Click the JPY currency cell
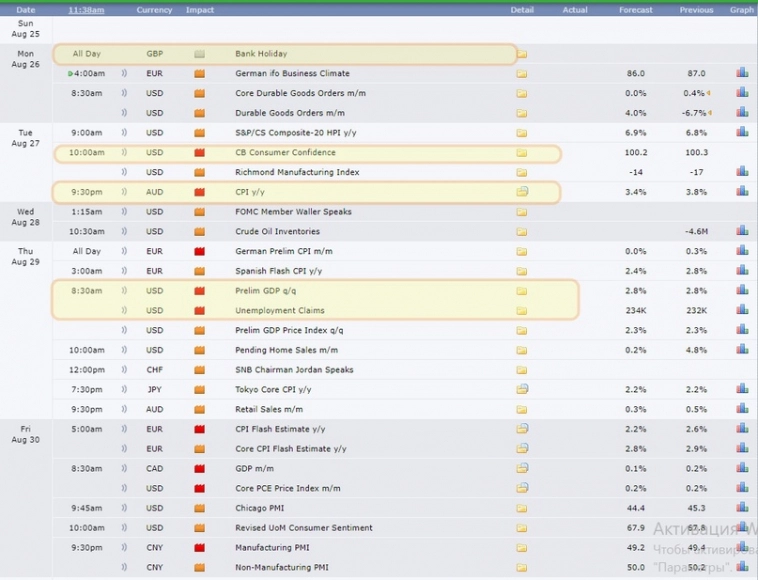The image size is (758, 580). coord(154,390)
